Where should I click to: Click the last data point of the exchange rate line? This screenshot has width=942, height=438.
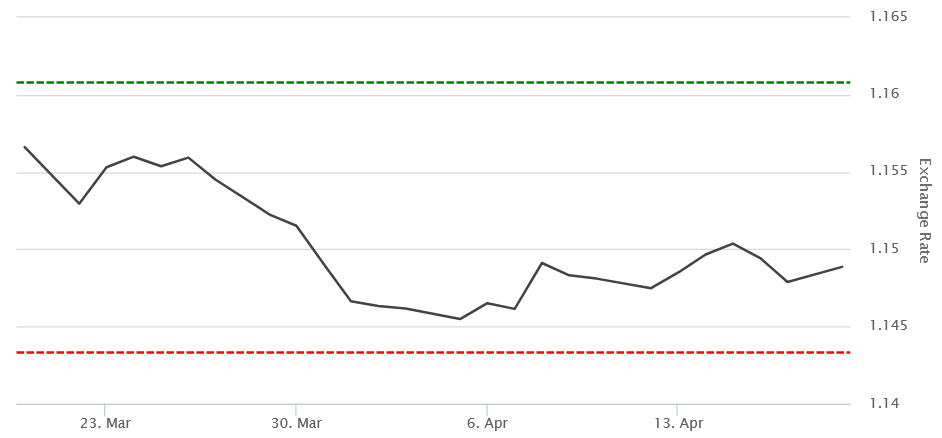[x=842, y=266]
